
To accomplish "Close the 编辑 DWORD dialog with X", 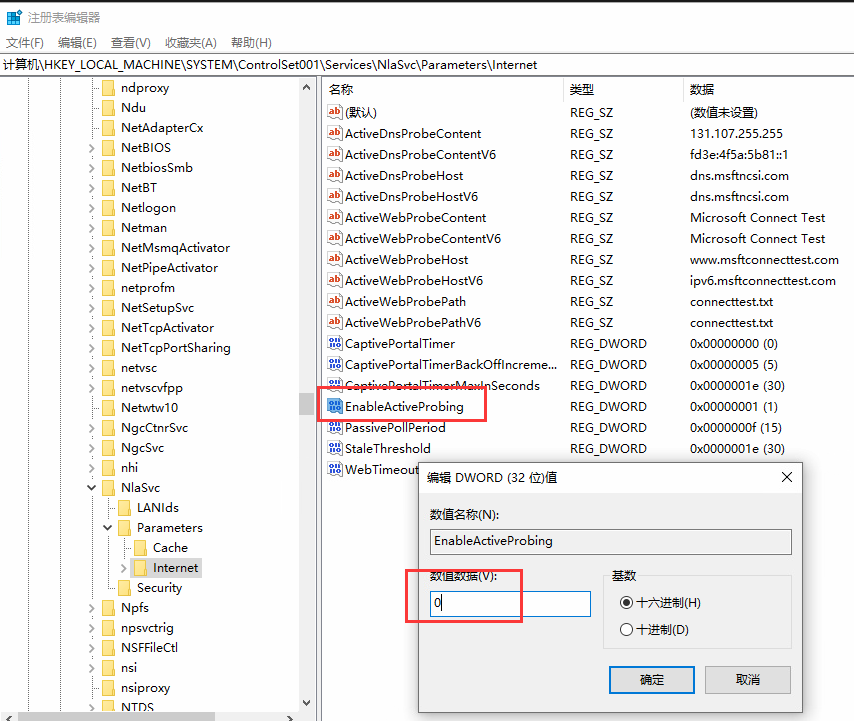I will point(786,477).
